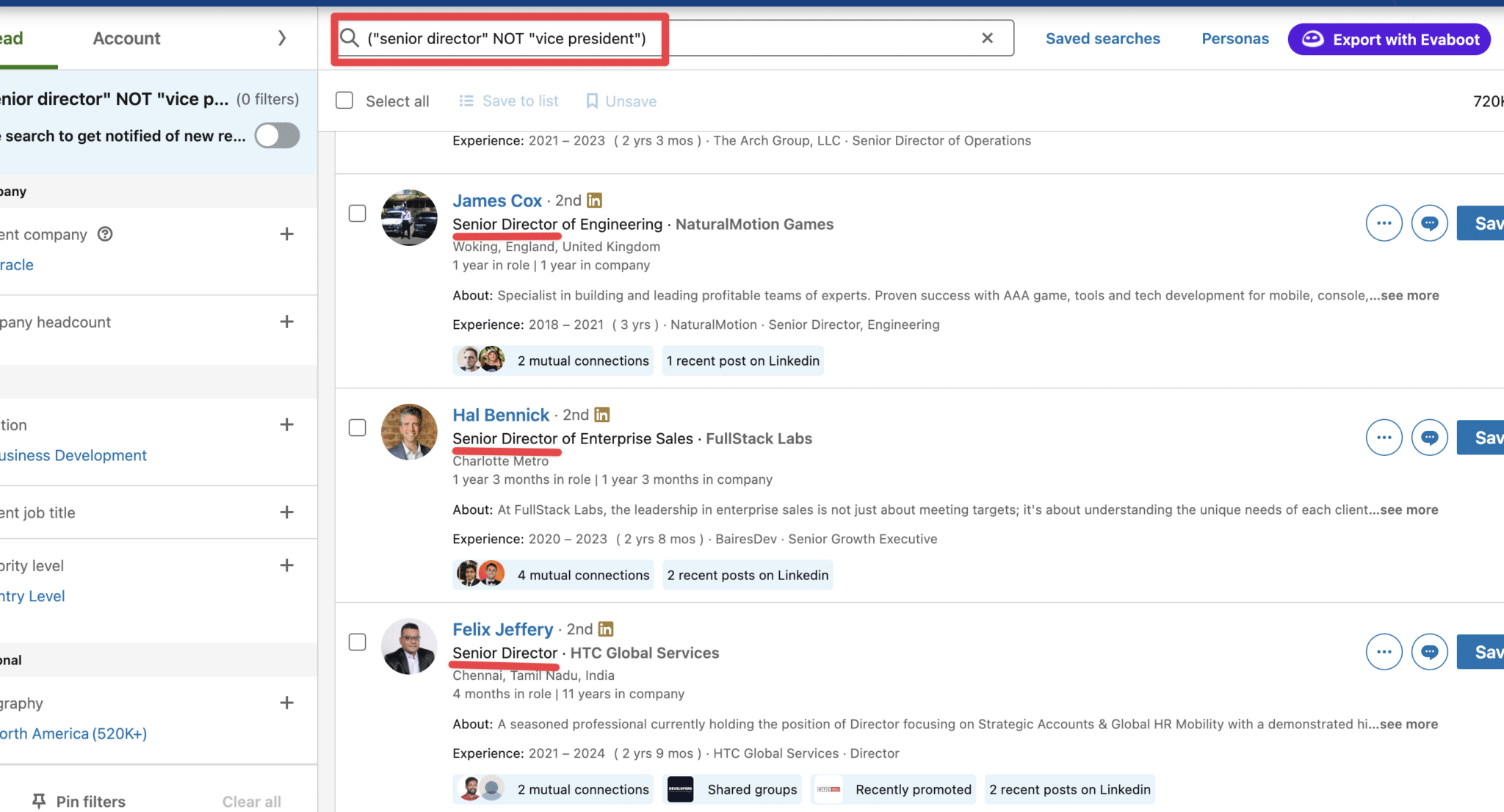The width and height of the screenshot is (1504, 812).
Task: Open Hal Bennick's profile link
Action: pos(501,415)
